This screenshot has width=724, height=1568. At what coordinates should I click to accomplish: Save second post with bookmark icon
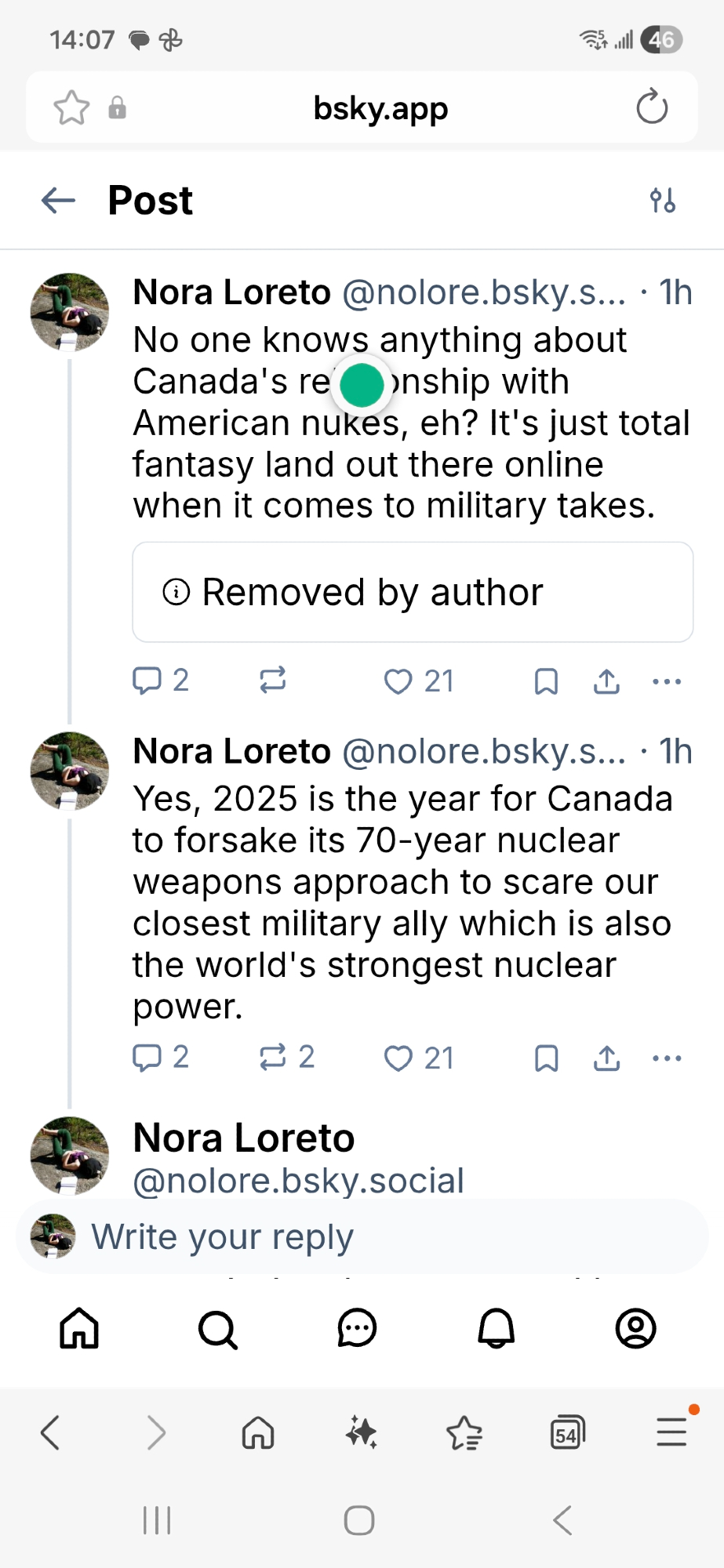tap(546, 1058)
